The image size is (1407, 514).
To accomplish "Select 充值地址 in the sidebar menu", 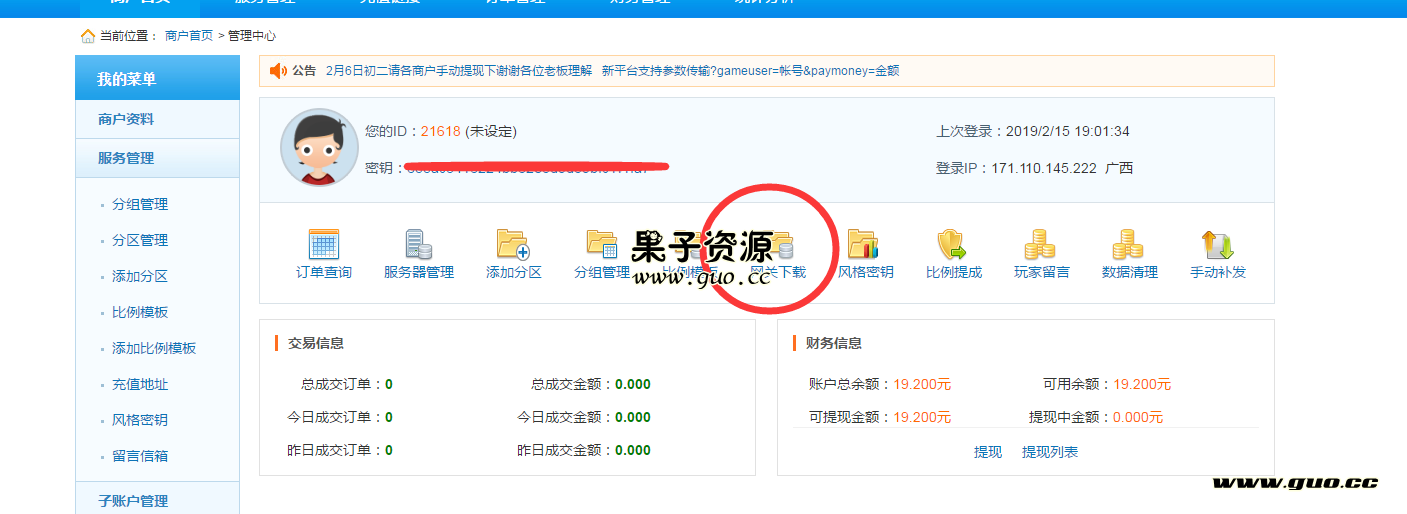I will pyautogui.click(x=140, y=384).
